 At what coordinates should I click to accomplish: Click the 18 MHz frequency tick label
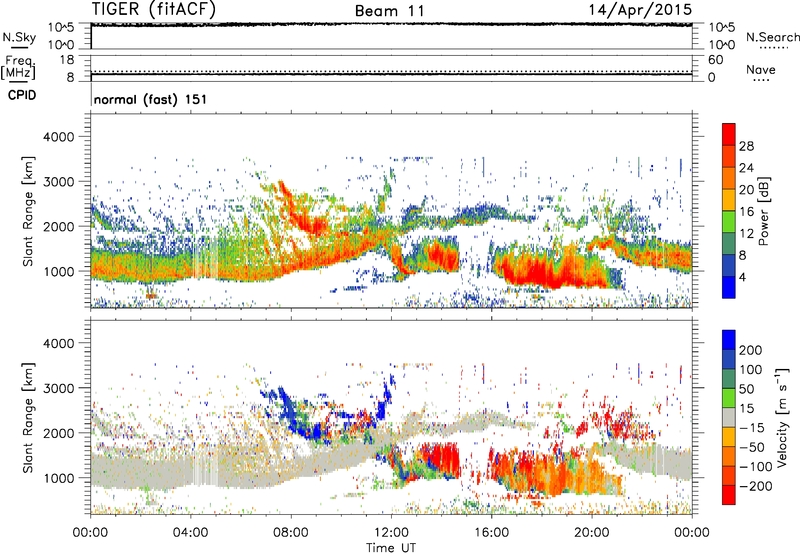pyautogui.click(x=66, y=60)
